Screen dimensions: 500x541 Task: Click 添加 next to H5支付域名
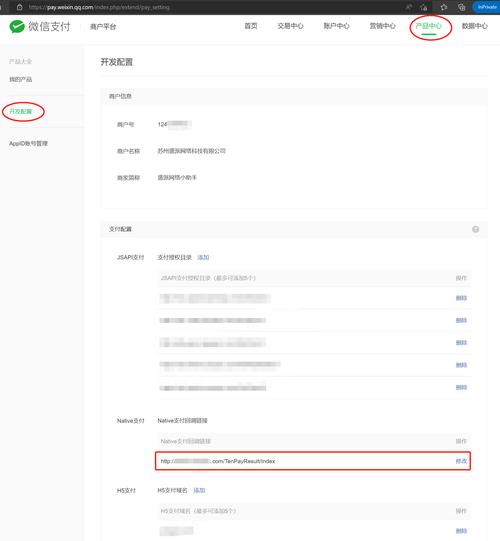[199, 490]
